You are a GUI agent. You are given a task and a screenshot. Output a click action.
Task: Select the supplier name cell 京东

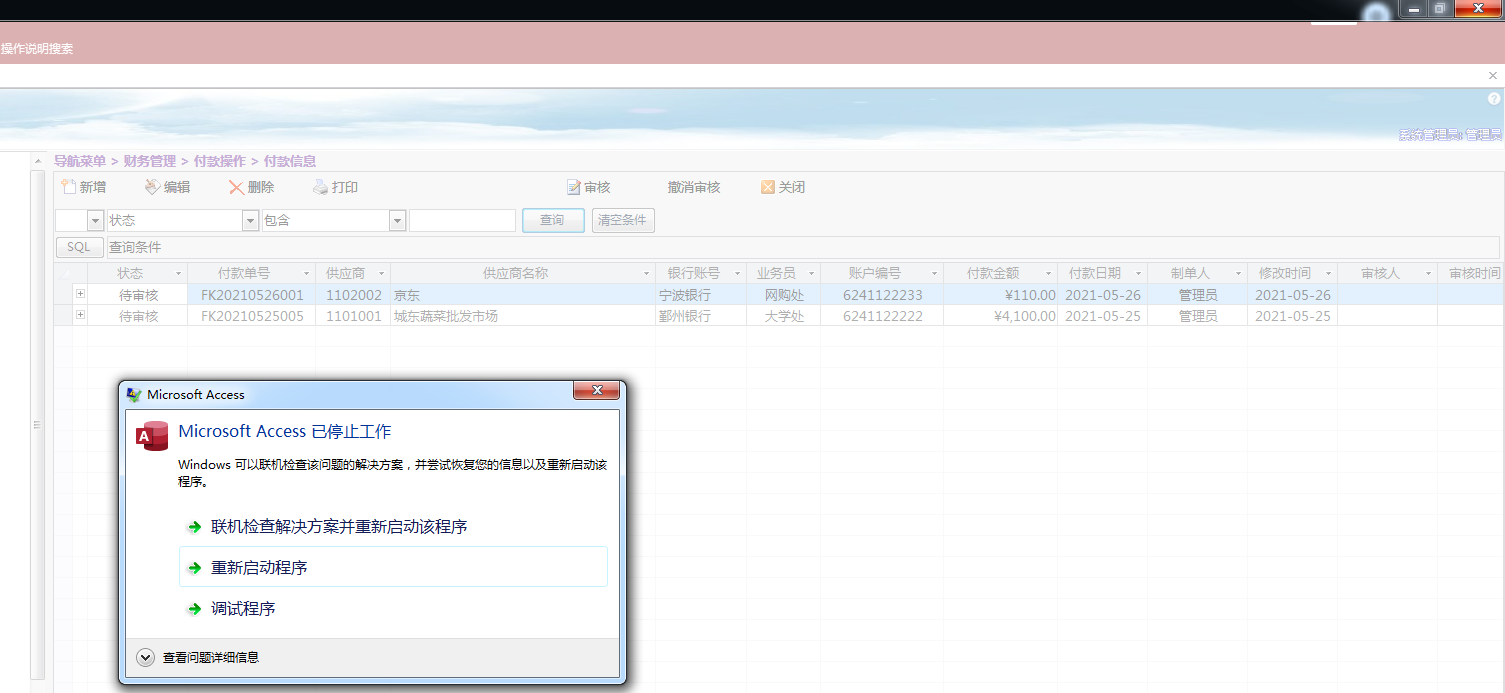523,295
